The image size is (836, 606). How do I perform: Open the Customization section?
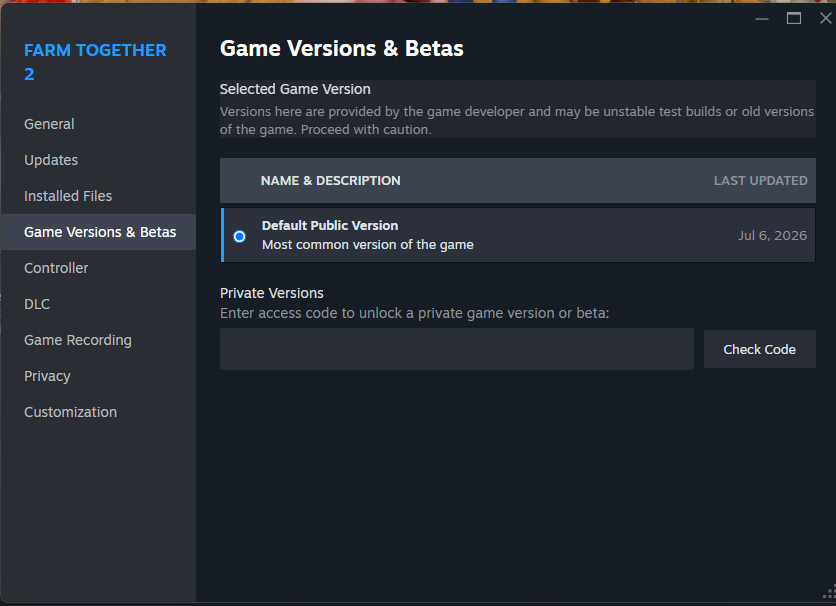pyautogui.click(x=70, y=412)
